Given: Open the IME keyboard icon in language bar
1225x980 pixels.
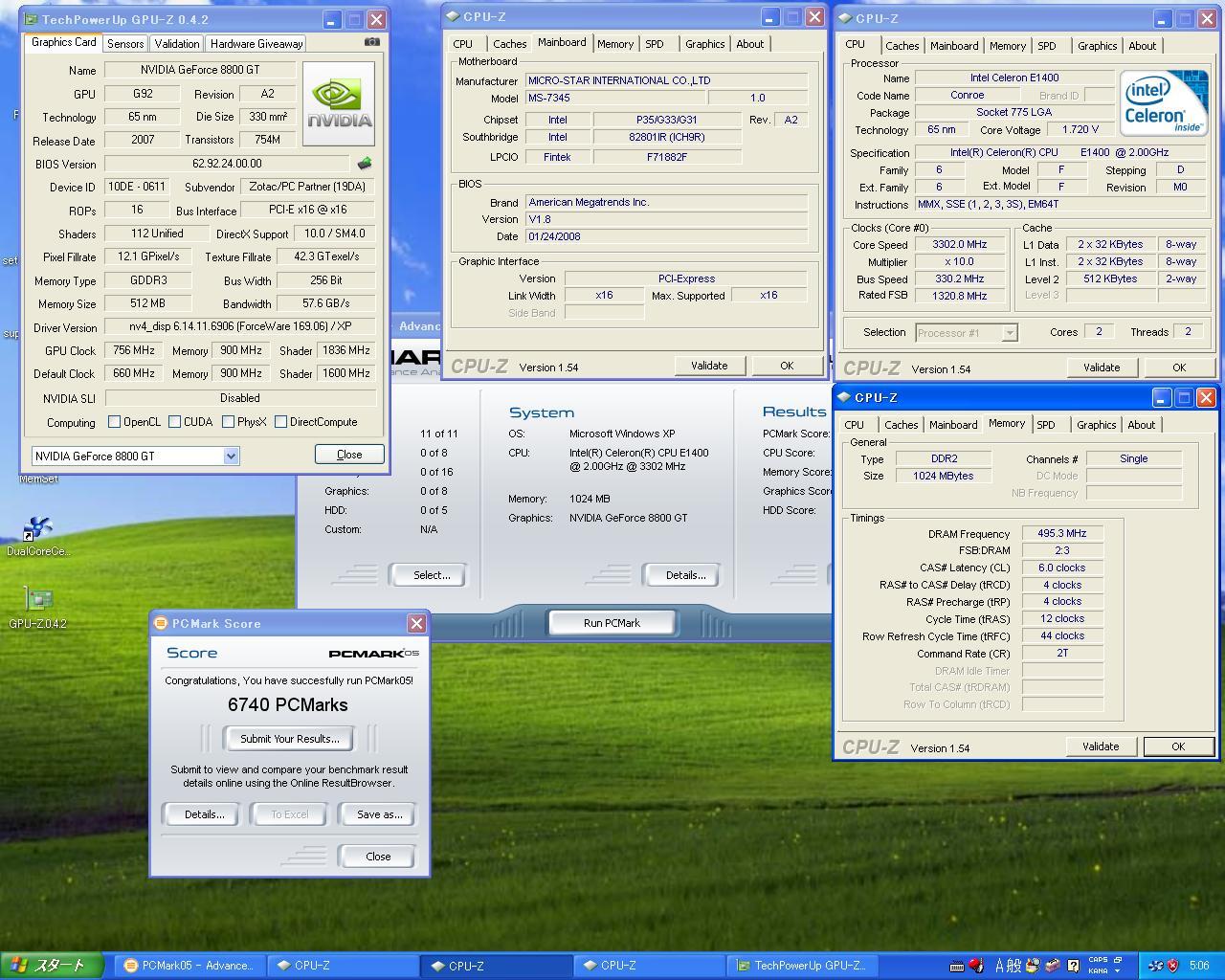Looking at the screenshot, I should (957, 966).
